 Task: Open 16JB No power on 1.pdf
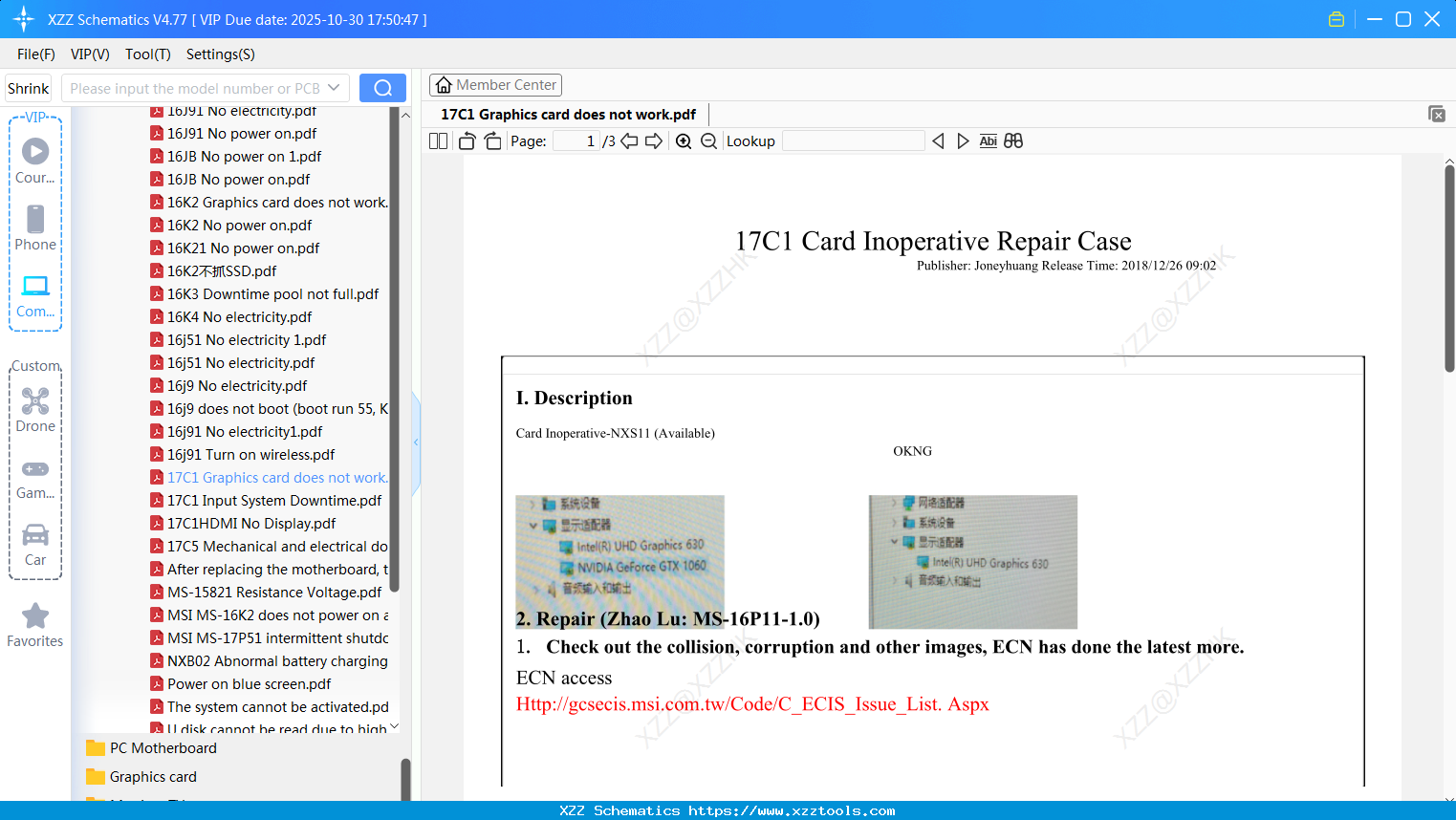(x=244, y=157)
